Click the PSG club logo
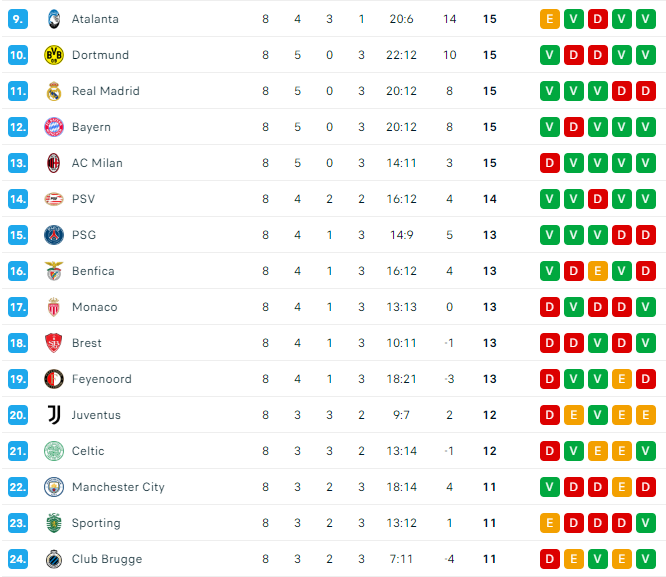666x577 pixels. (x=54, y=235)
